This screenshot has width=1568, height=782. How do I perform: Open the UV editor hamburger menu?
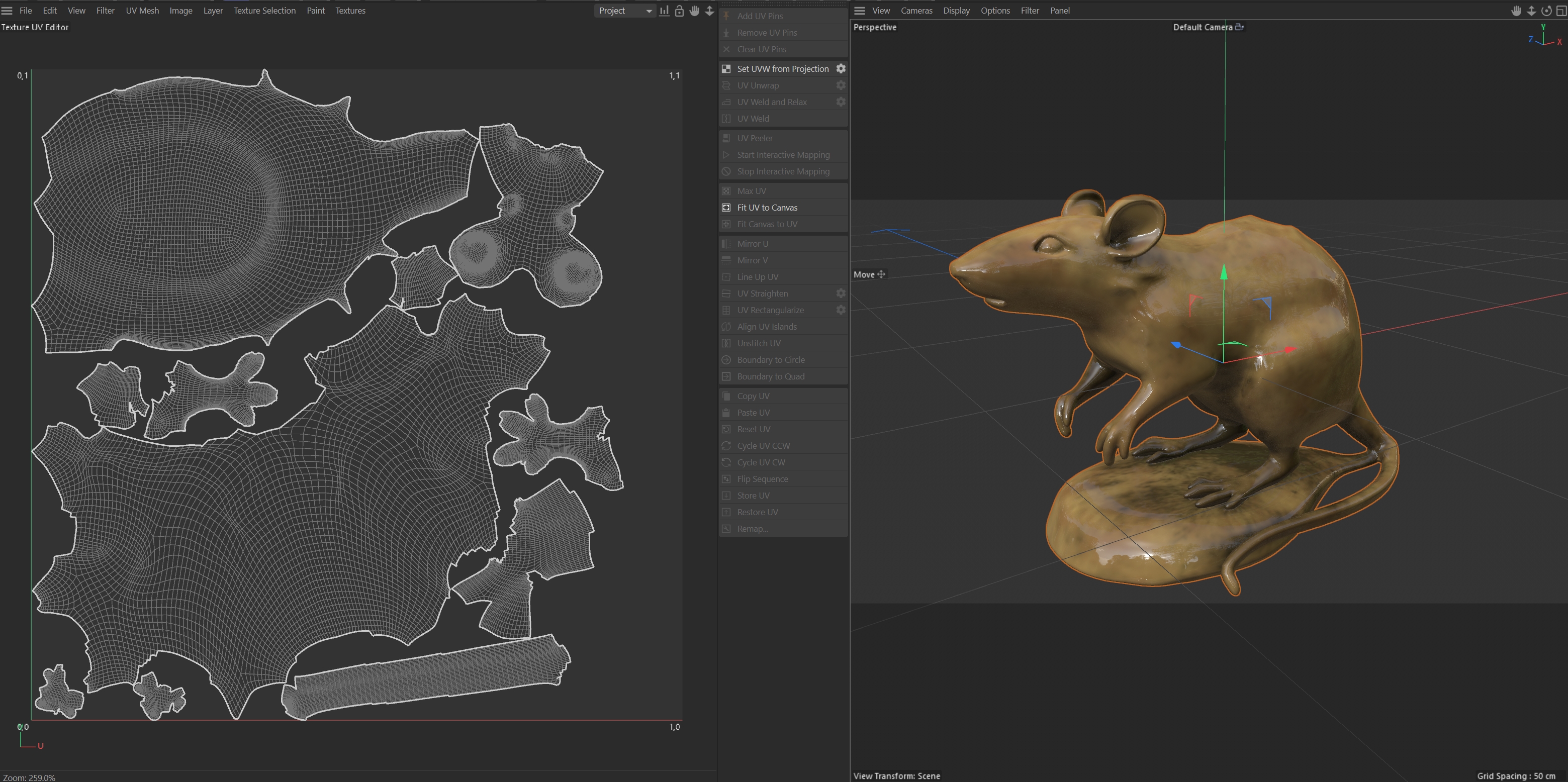tap(8, 11)
